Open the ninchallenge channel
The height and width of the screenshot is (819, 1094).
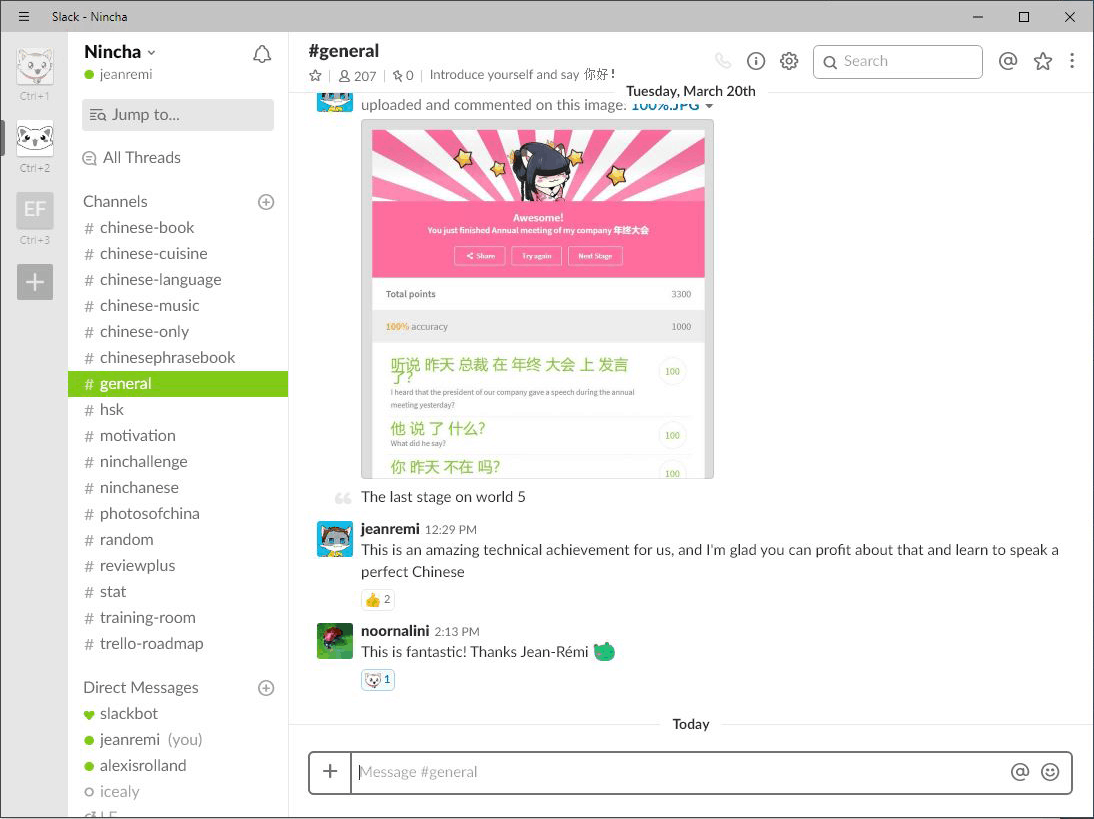[178, 462]
